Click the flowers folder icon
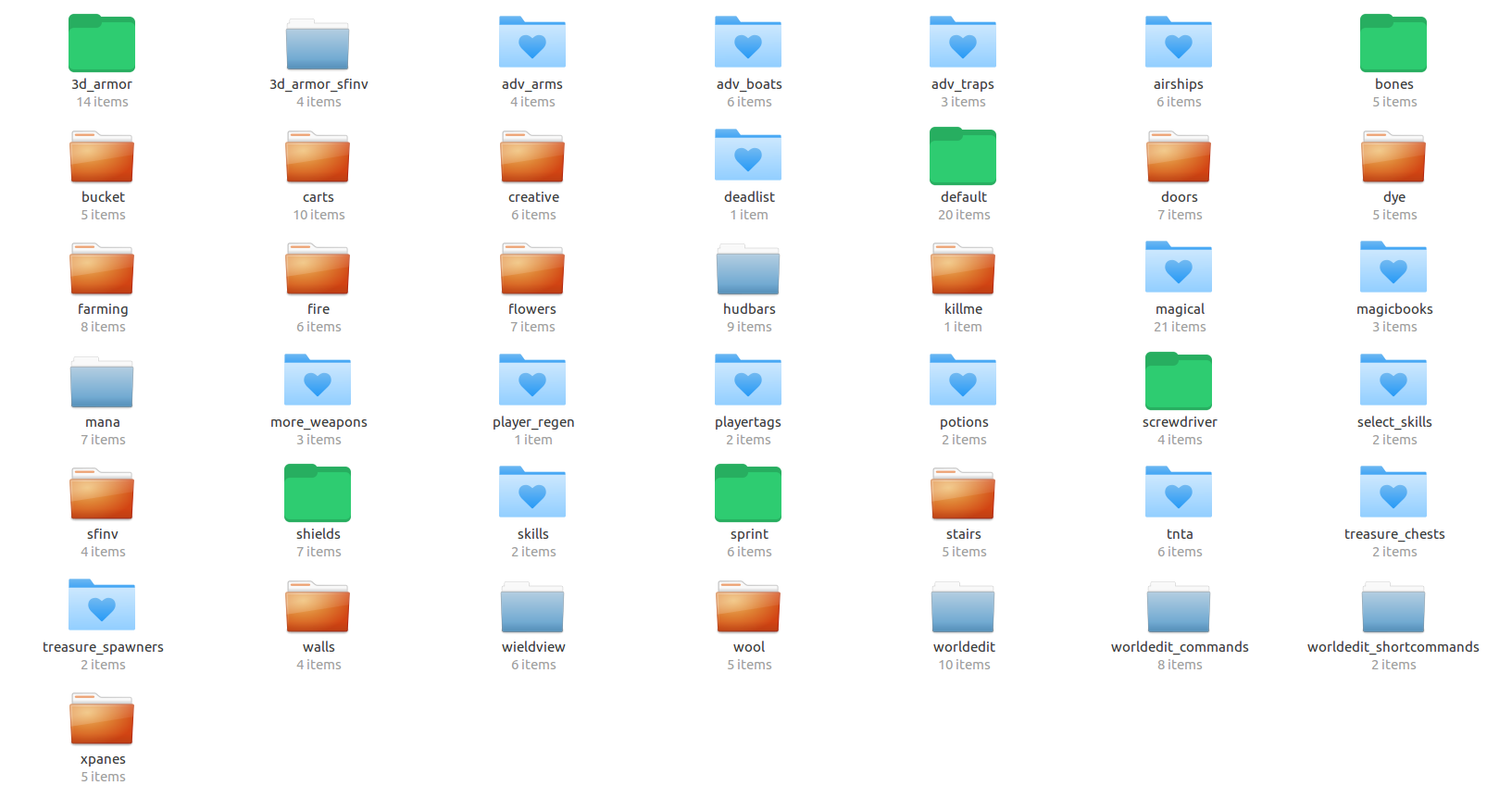The height and width of the screenshot is (798, 1512). (532, 268)
